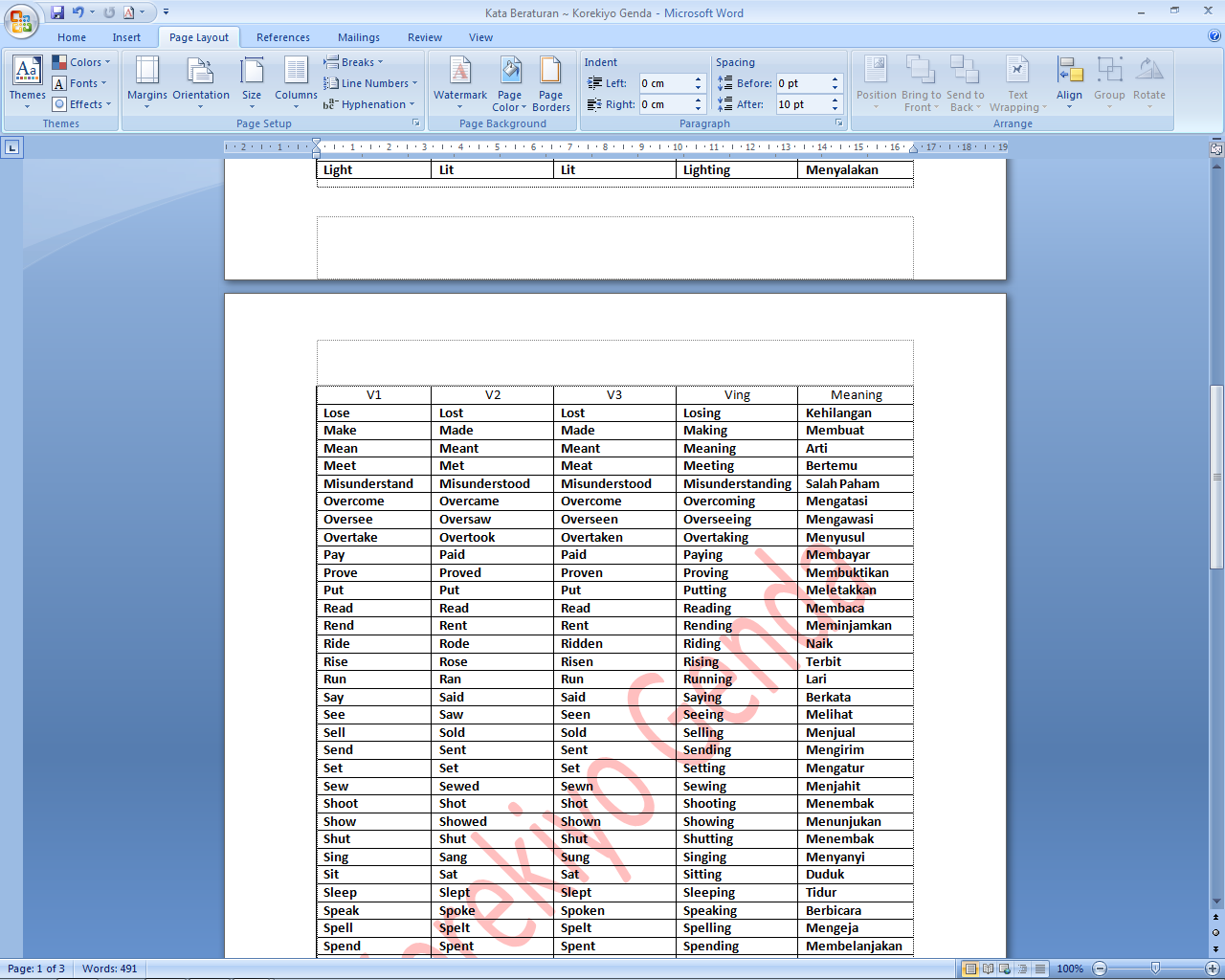Open the Watermark gallery
Viewport: 1225px width, 980px height.
click(x=459, y=81)
